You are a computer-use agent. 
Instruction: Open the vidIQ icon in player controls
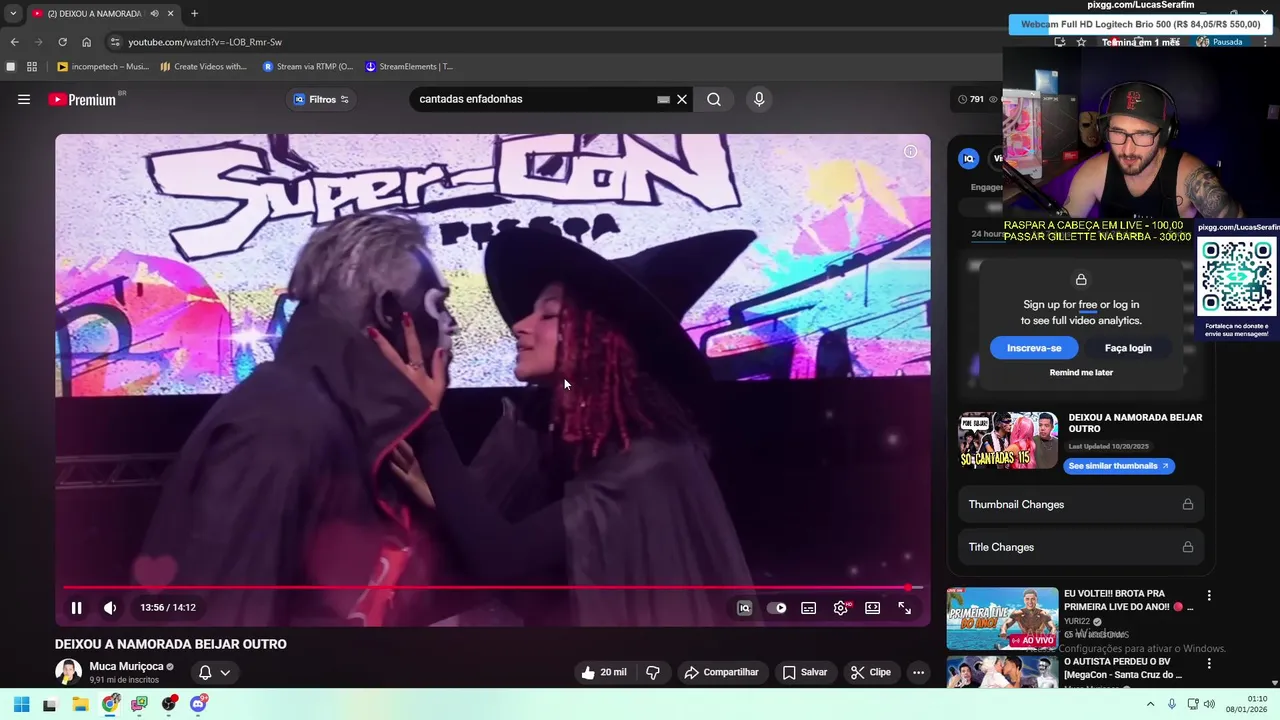click(744, 607)
